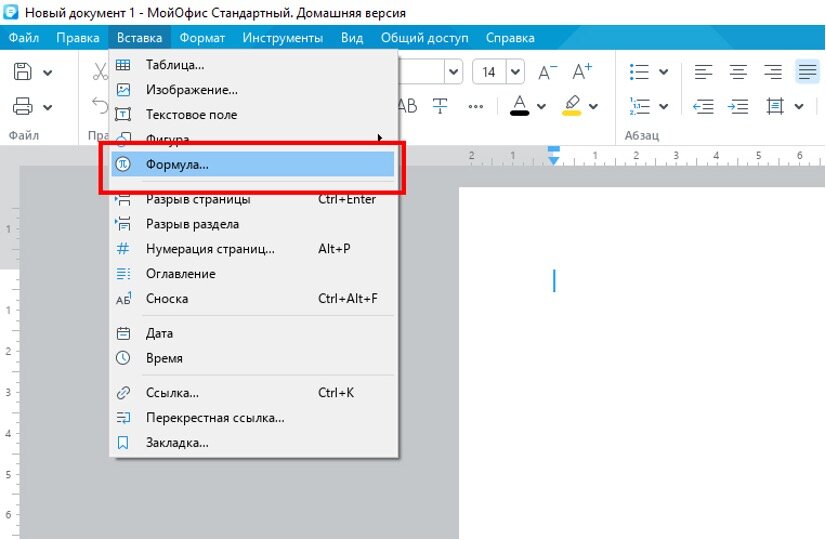Open the font name dropdown arrow
This screenshot has height=540, width=826.
click(x=453, y=72)
